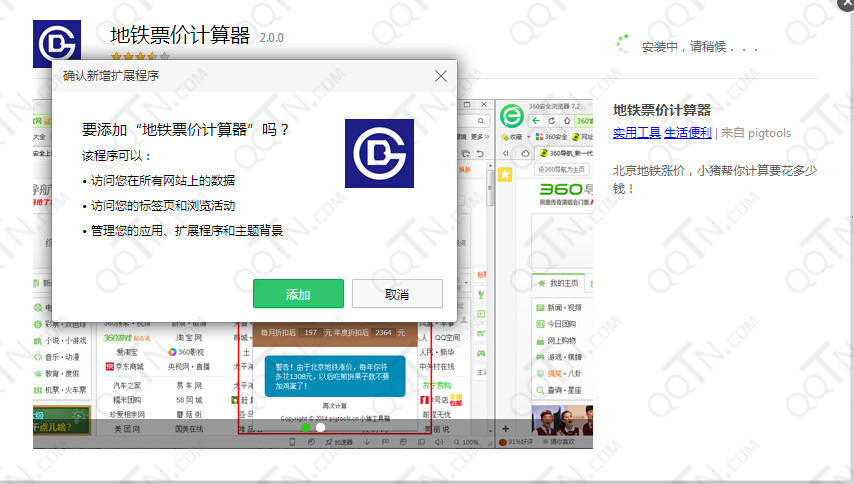Select the white carousel indicator dot

321,427
